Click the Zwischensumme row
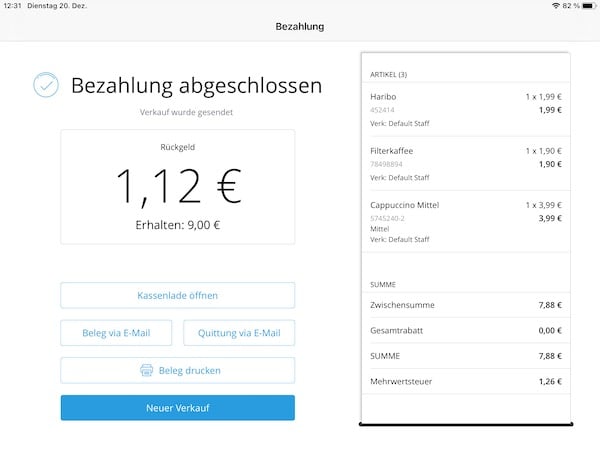Image resolution: width=600 pixels, height=450 pixels. click(465, 305)
